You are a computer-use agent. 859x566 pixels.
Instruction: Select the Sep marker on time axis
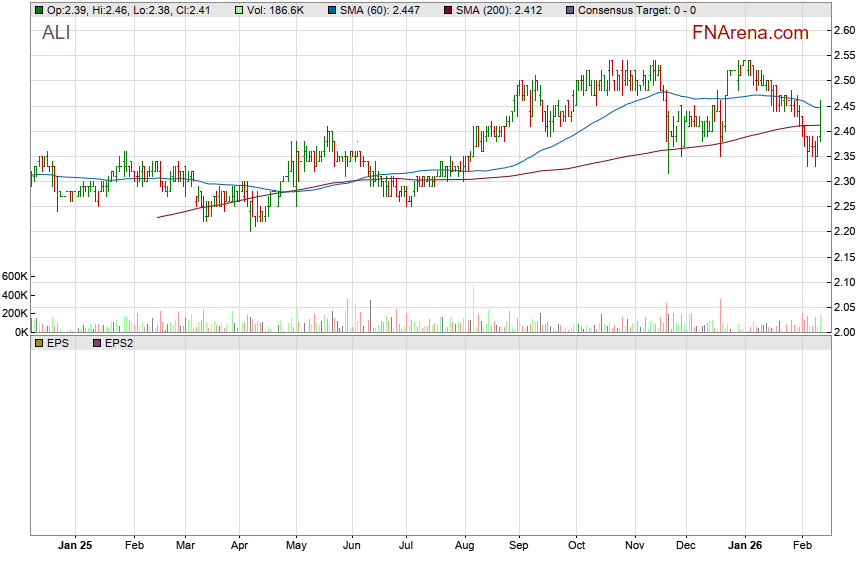click(518, 546)
